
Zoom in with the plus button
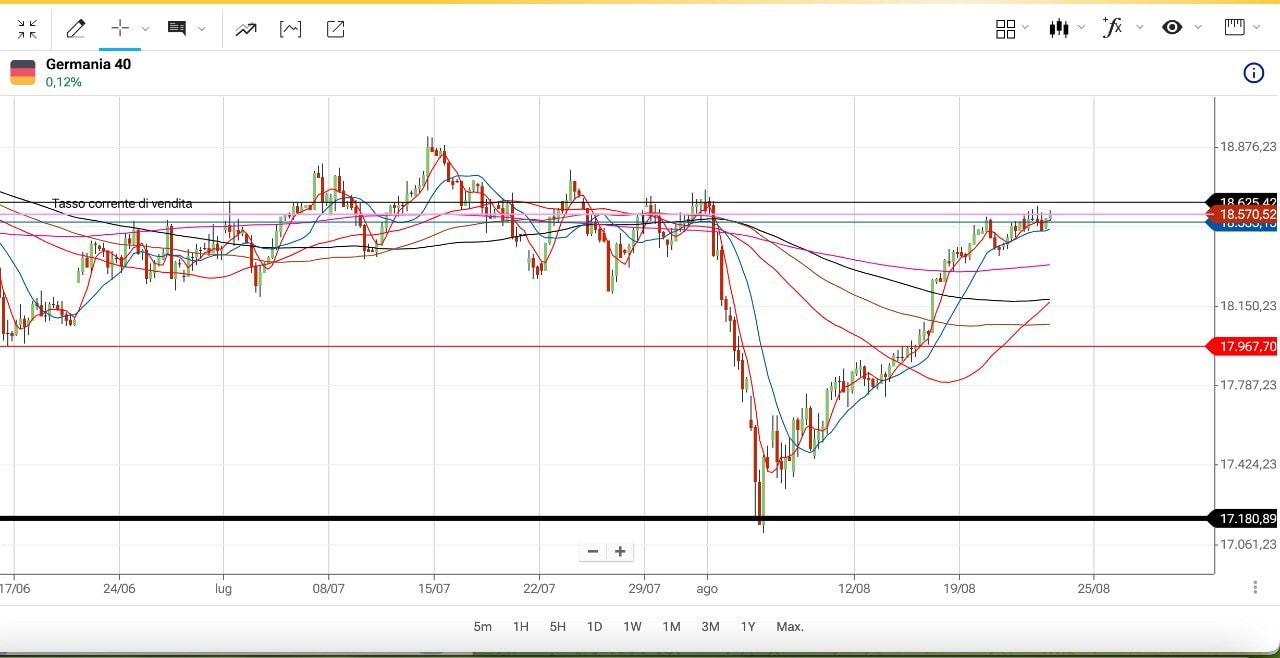point(620,552)
